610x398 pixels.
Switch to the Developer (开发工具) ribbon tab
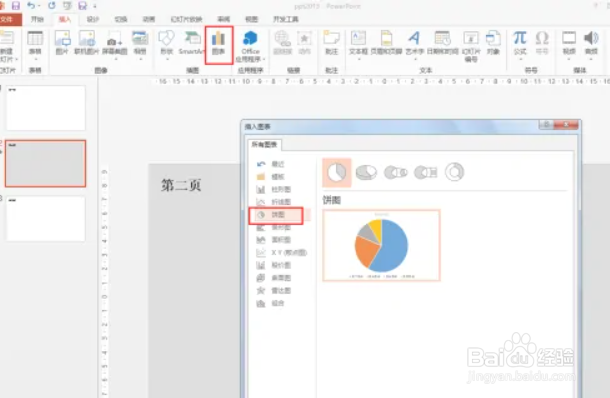(x=286, y=19)
